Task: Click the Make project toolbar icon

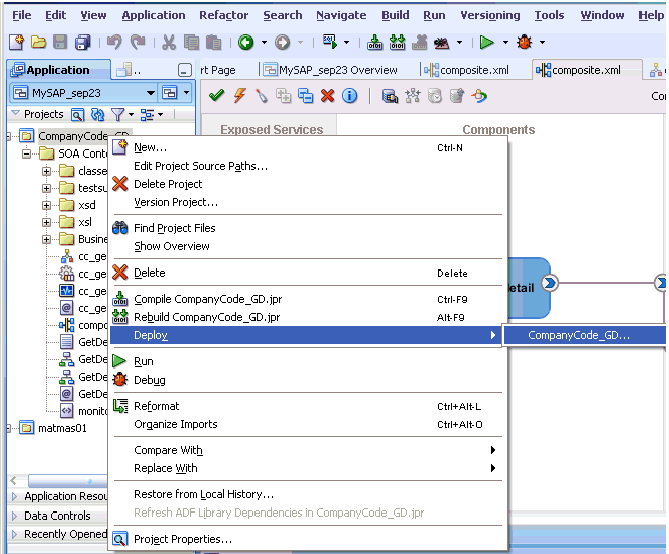Action: pyautogui.click(x=375, y=42)
